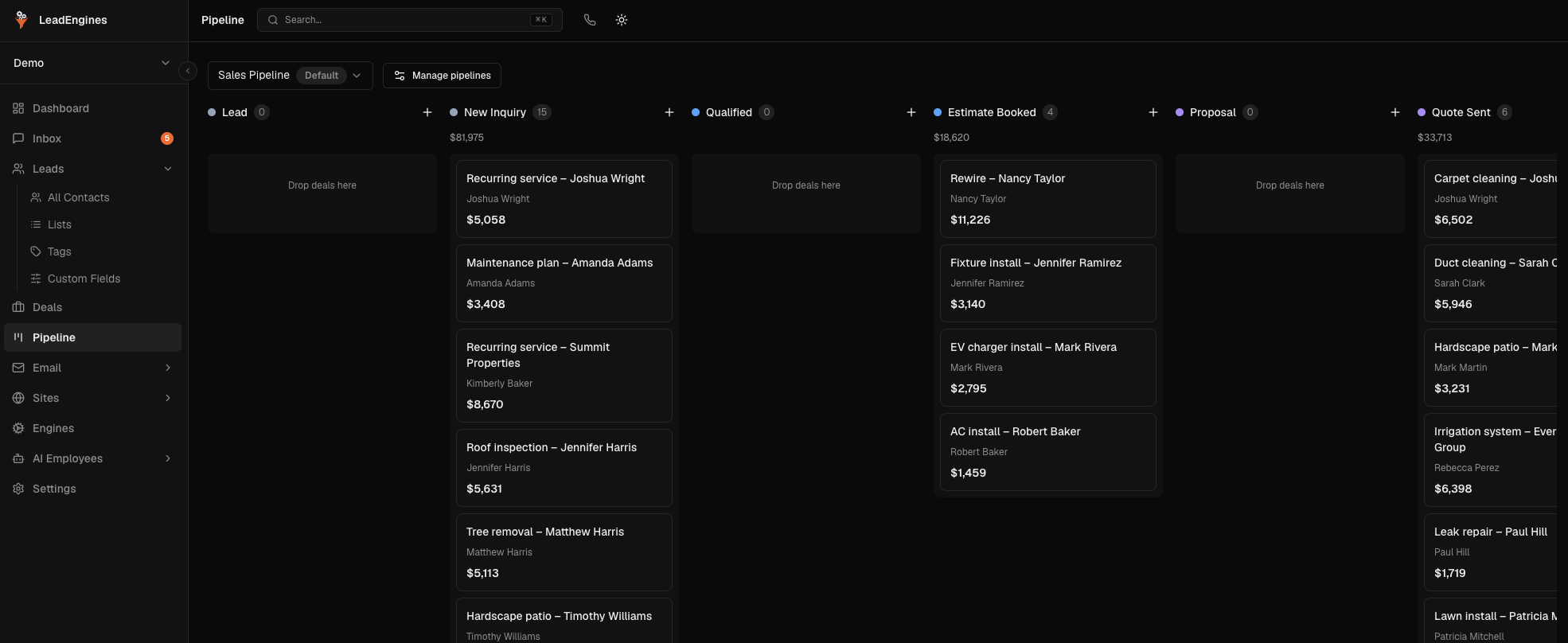The width and height of the screenshot is (1568, 643).
Task: Click the Tags label icon
Action: (36, 251)
